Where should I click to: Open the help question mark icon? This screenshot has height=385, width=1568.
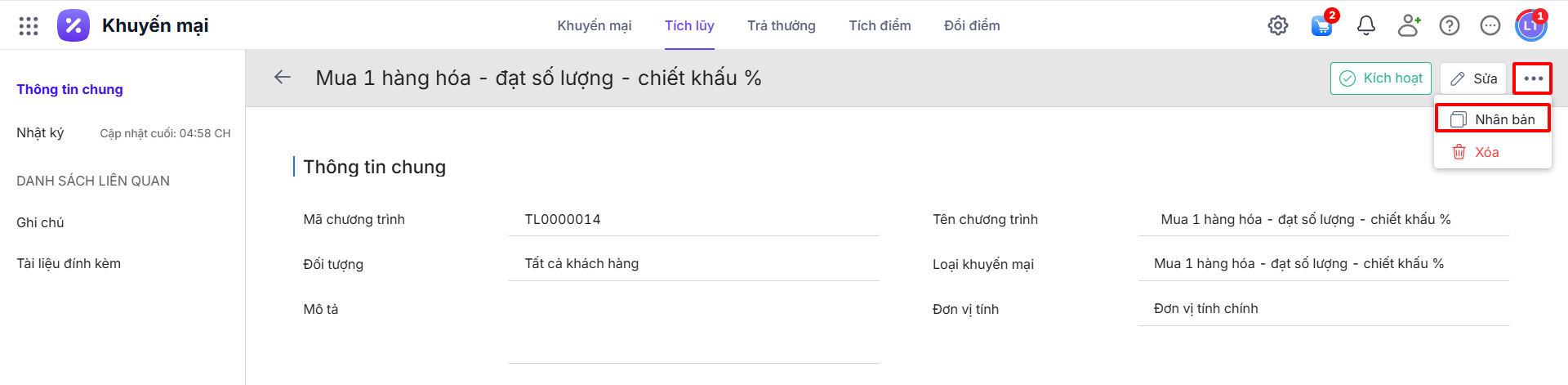coord(1450,26)
